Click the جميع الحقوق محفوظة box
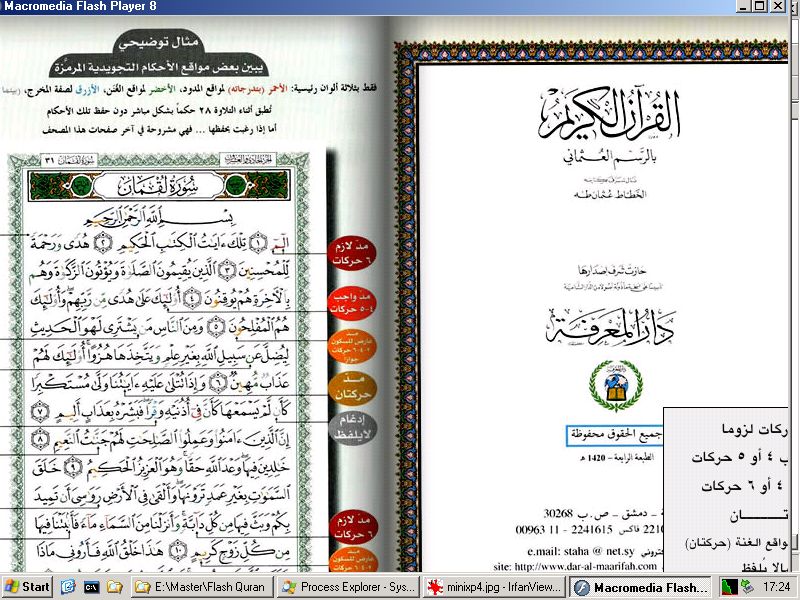The width and height of the screenshot is (800, 600). pos(615,435)
